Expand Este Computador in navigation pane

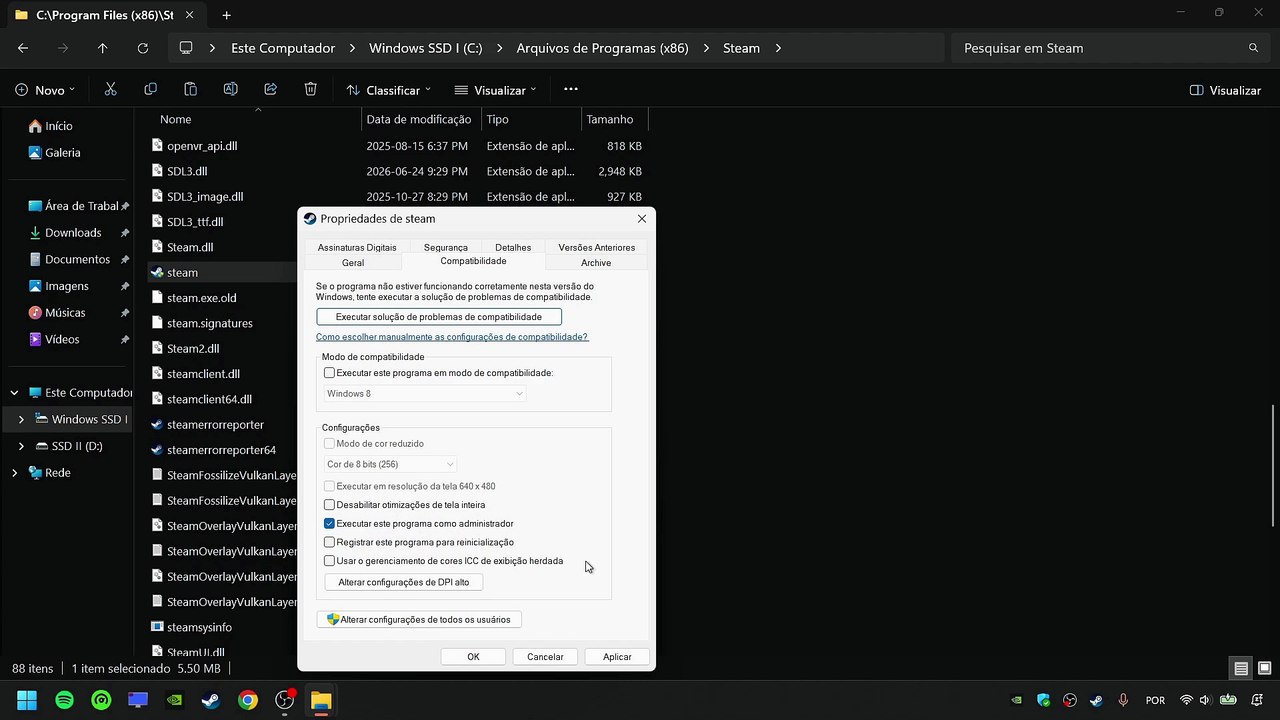click(14, 393)
